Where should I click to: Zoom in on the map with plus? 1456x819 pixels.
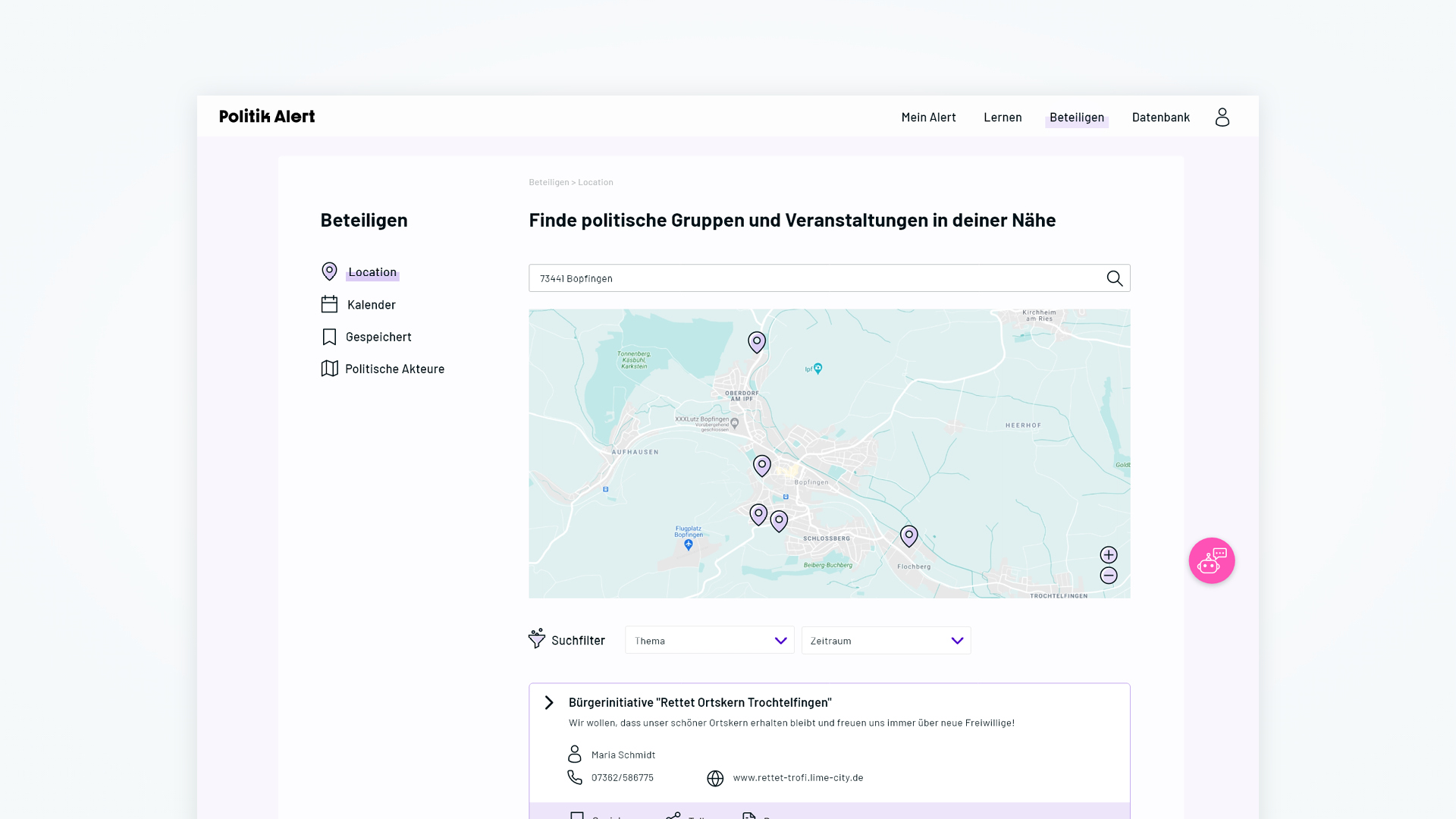point(1109,555)
